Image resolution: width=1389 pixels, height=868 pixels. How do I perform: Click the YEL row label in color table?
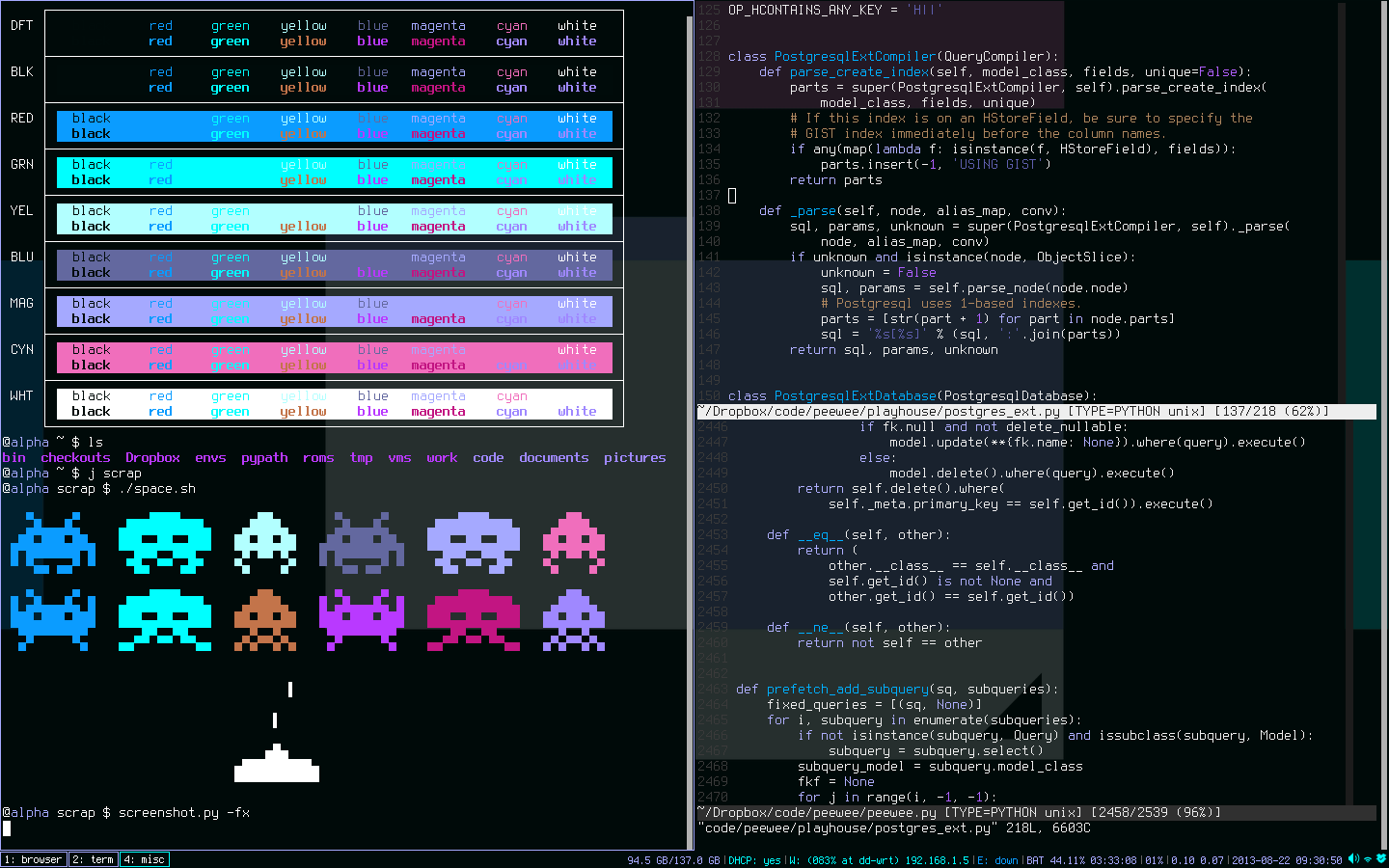[21, 211]
